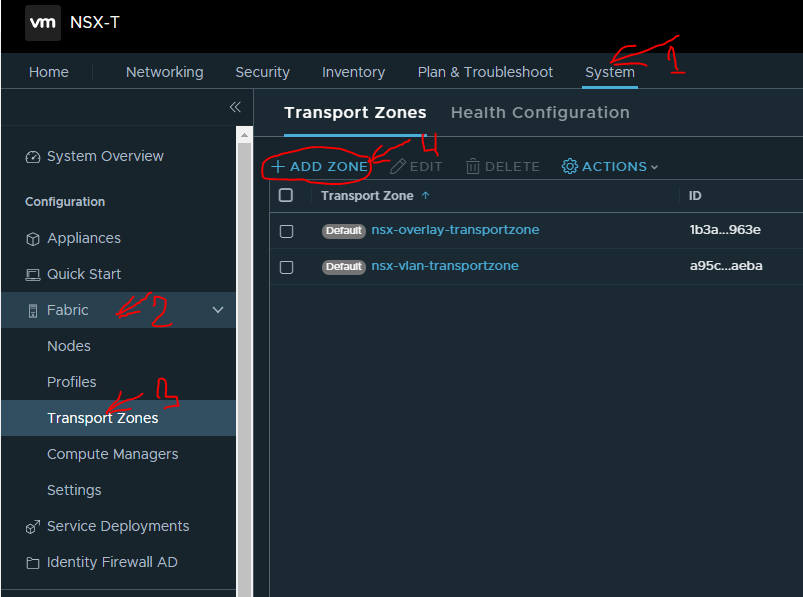
Task: Open Settings under Fabric
Action: [74, 491]
